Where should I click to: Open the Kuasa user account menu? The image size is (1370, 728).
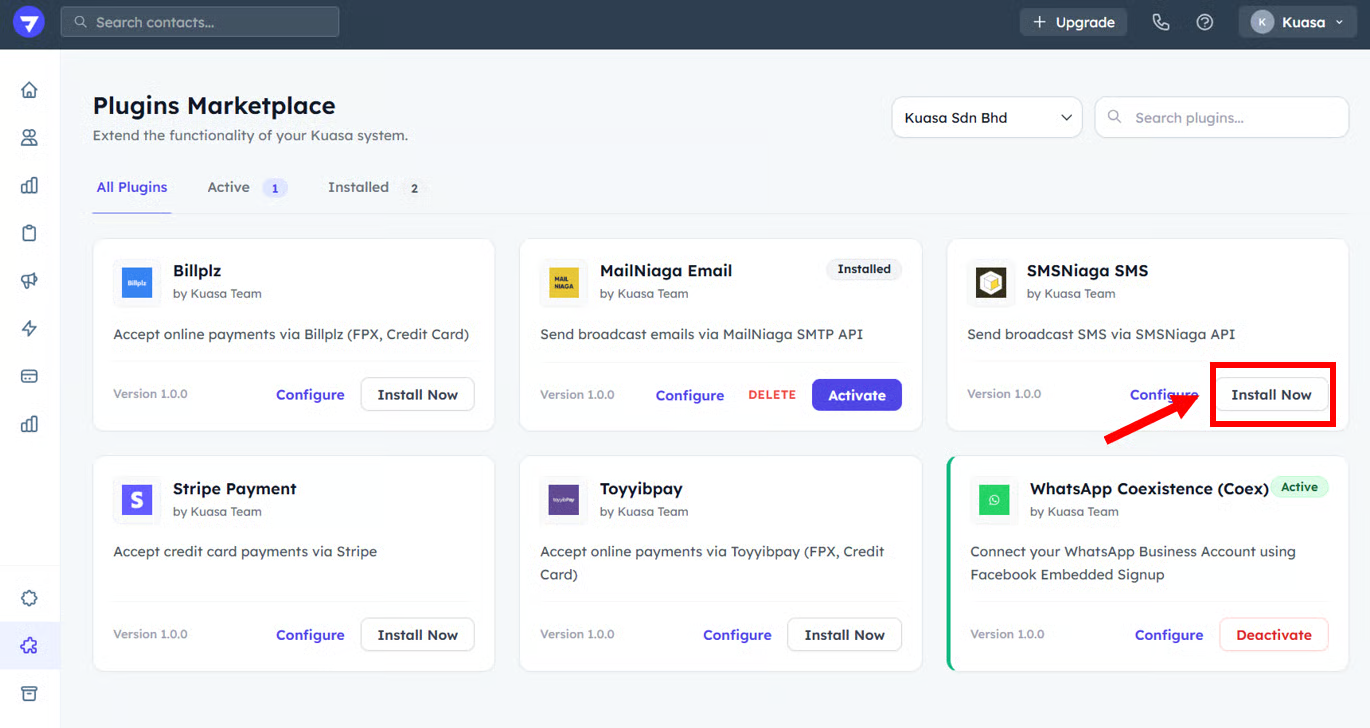tap(1297, 22)
